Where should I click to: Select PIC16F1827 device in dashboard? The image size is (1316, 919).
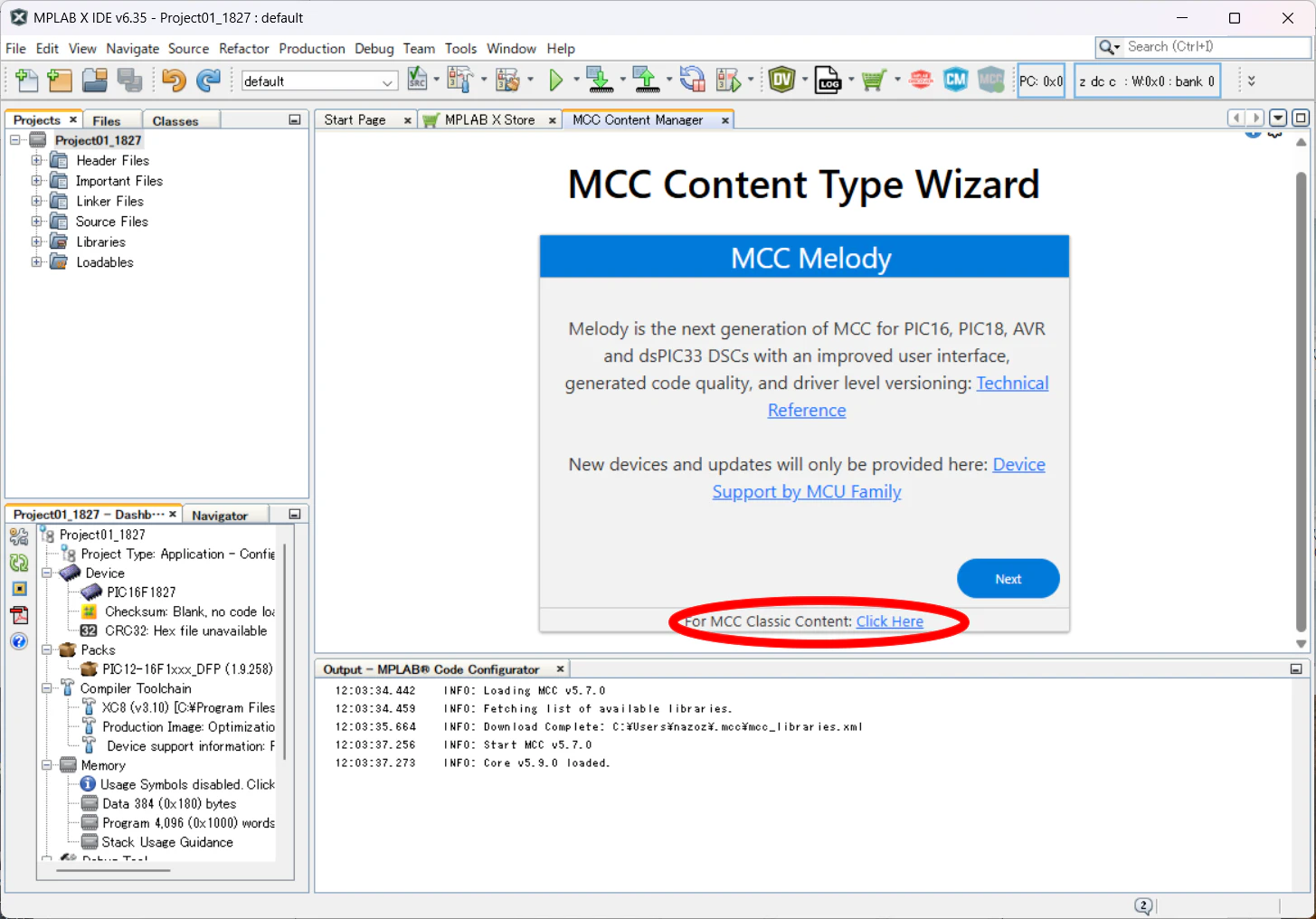(x=141, y=592)
